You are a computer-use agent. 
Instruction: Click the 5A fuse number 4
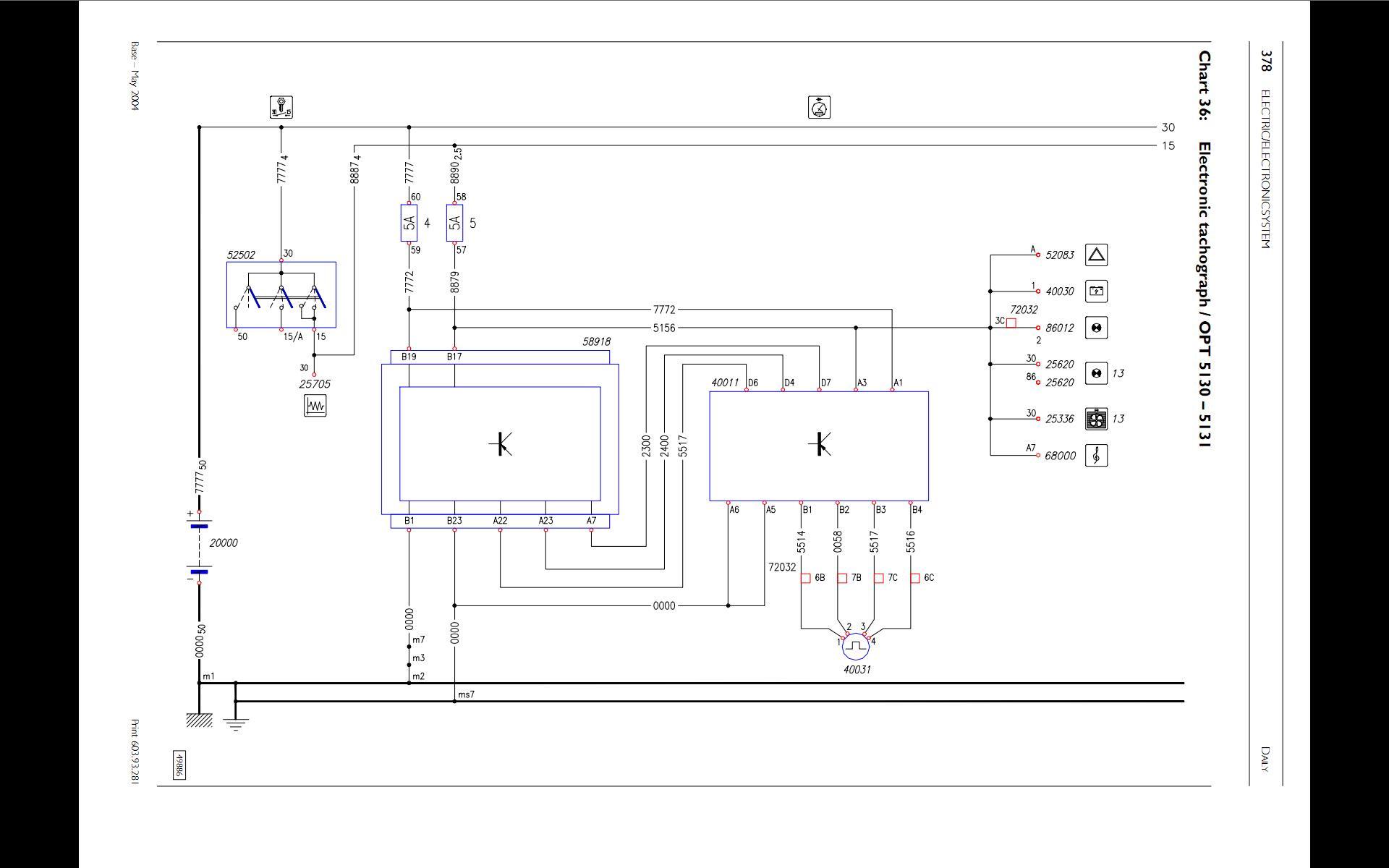tap(409, 223)
